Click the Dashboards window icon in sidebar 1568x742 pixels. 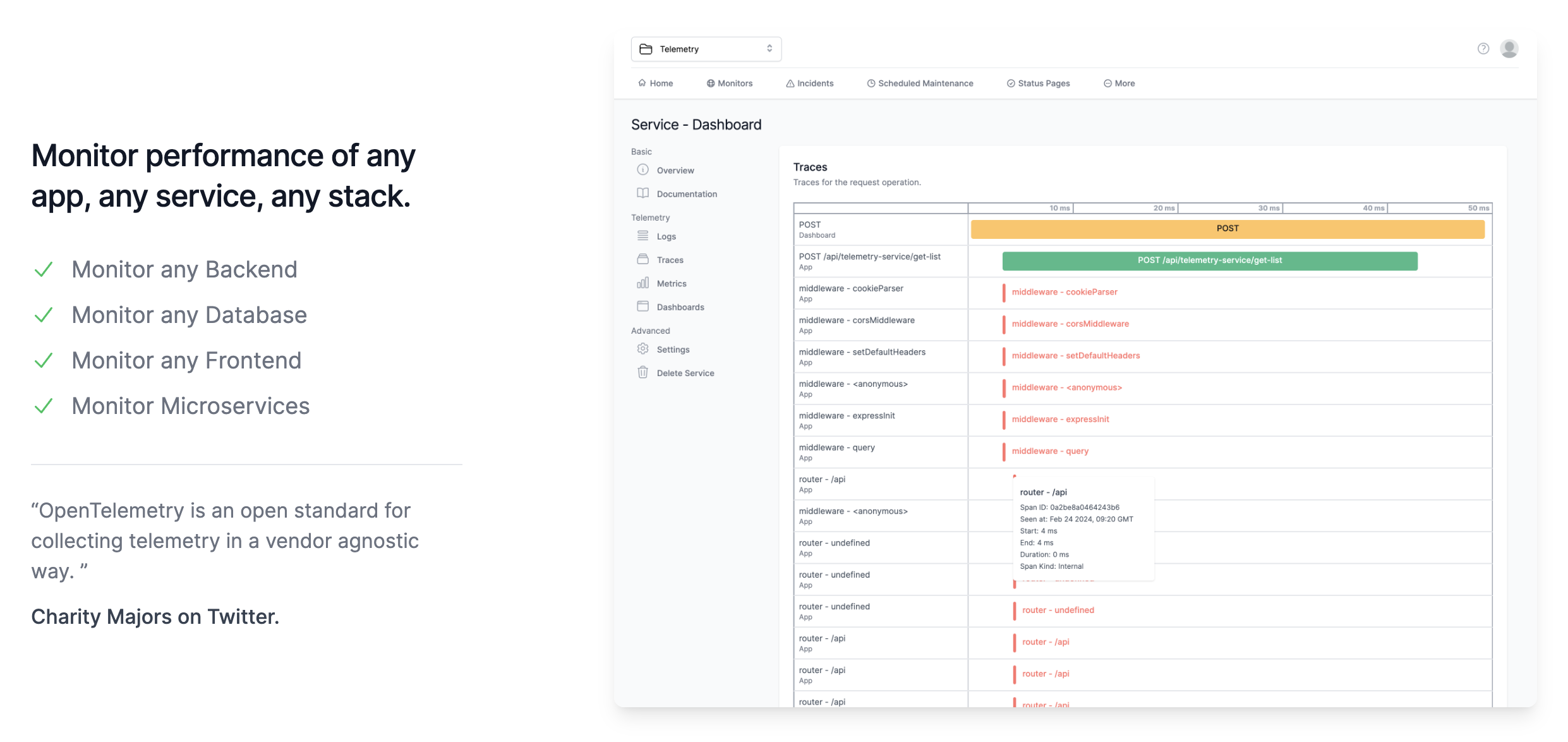642,307
